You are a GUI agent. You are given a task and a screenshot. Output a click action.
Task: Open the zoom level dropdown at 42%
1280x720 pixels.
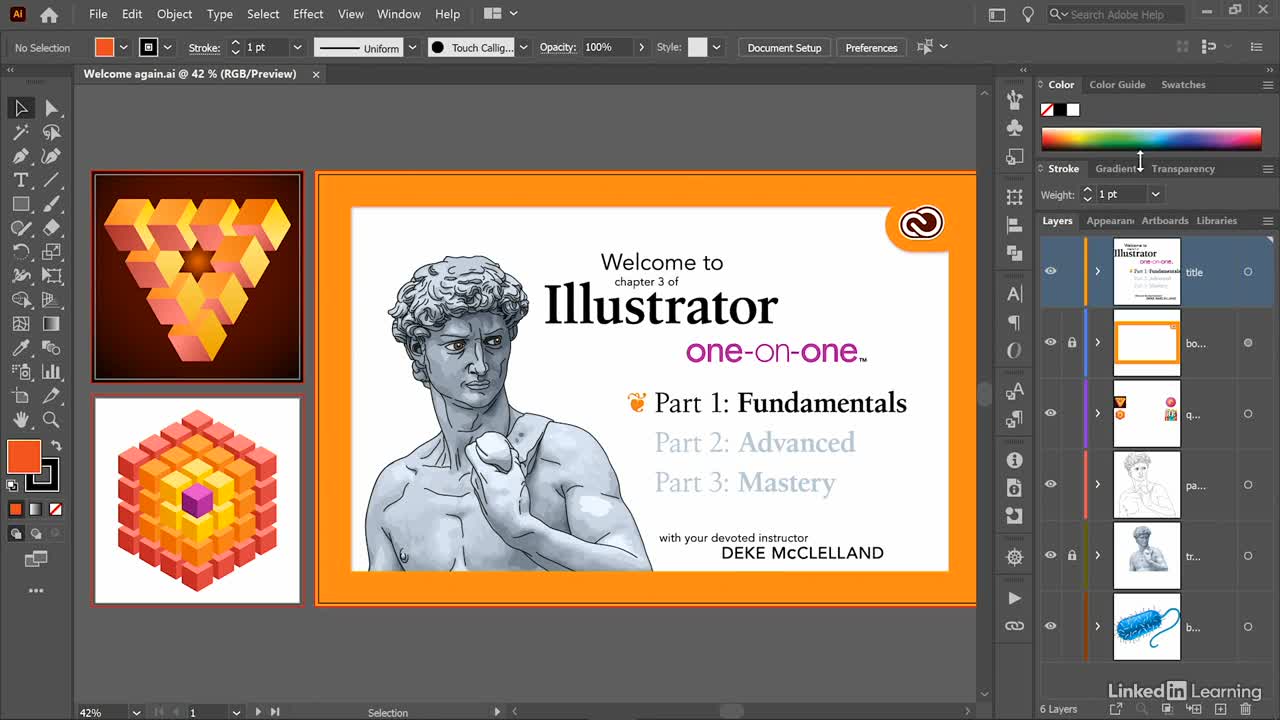point(136,712)
